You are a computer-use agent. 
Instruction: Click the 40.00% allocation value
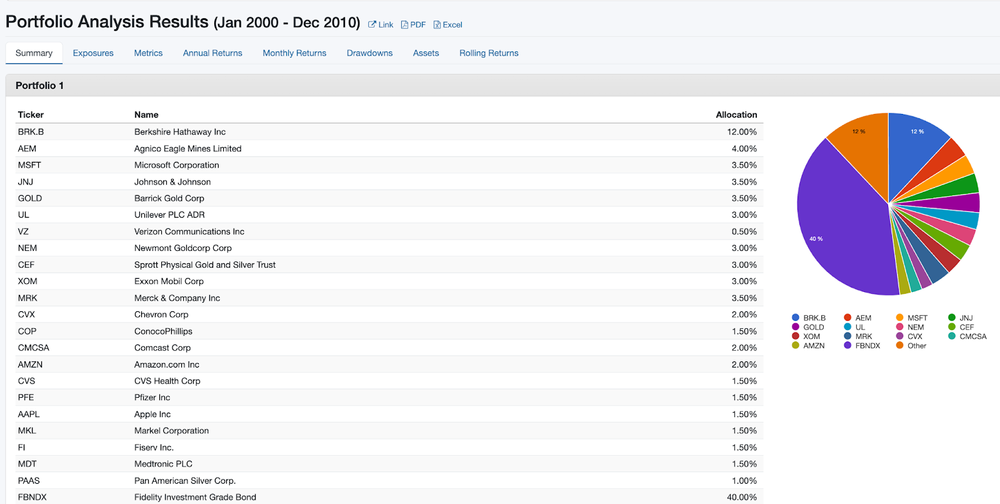coord(742,496)
